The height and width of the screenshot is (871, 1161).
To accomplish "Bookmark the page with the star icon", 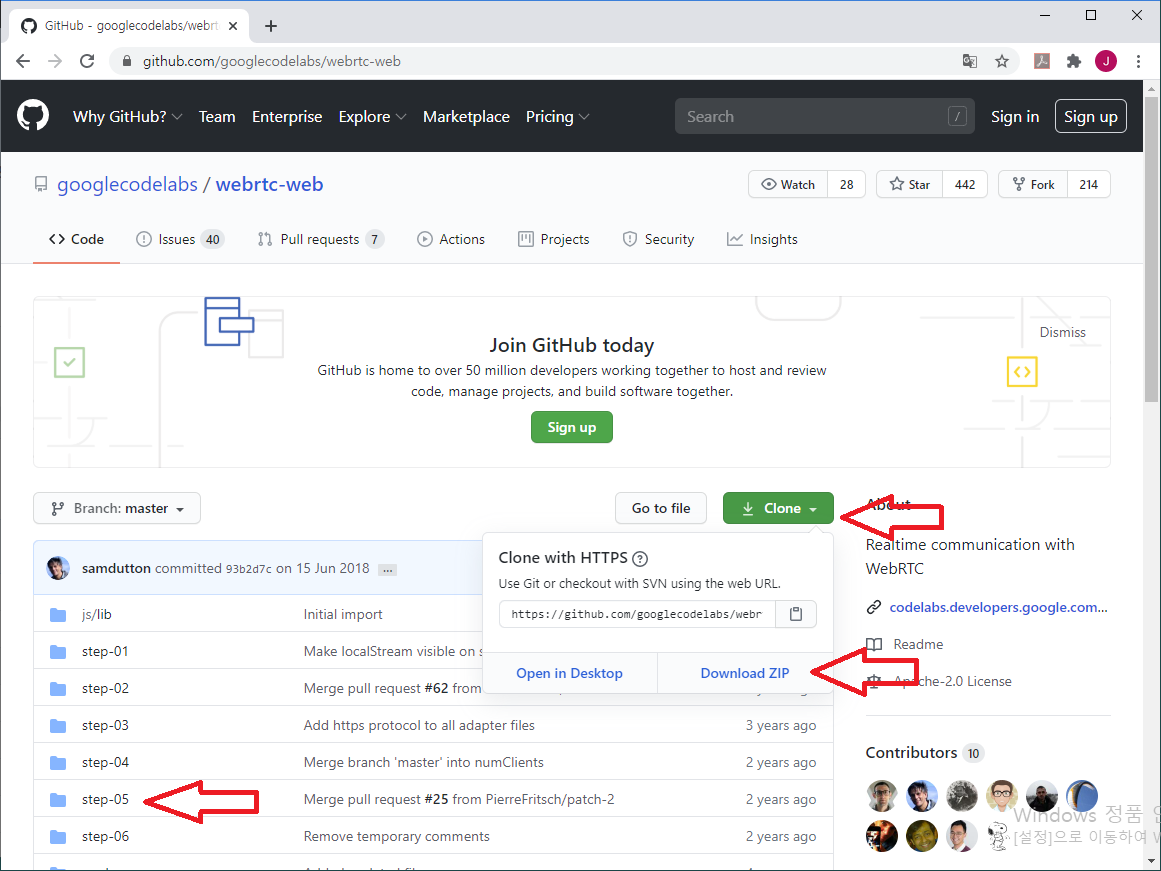I will pos(1002,61).
